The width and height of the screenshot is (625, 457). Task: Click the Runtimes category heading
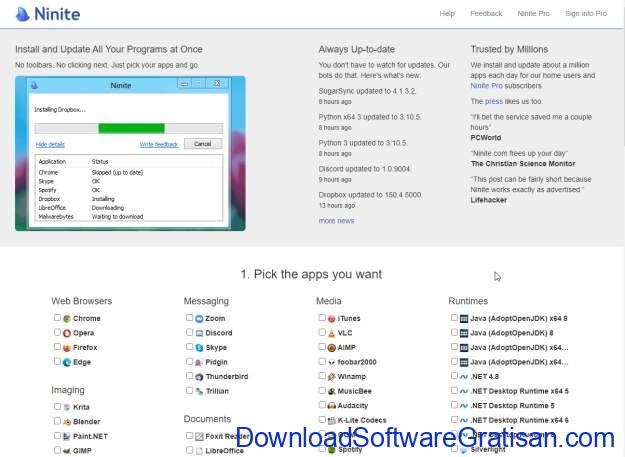pos(468,301)
